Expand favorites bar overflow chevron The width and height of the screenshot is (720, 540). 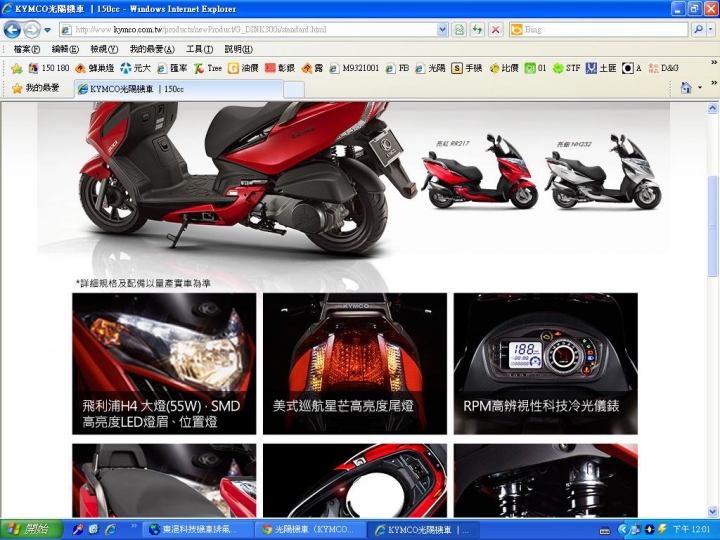pyautogui.click(x=714, y=62)
